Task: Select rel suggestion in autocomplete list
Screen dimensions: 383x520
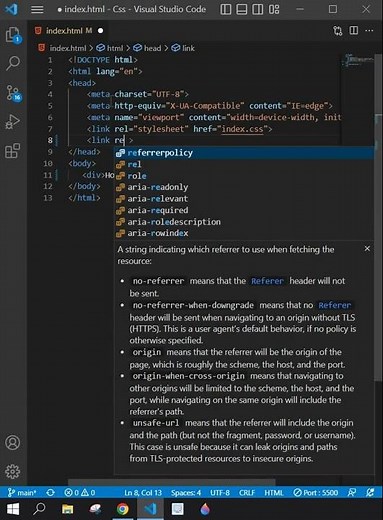Action: click(x=244, y=164)
